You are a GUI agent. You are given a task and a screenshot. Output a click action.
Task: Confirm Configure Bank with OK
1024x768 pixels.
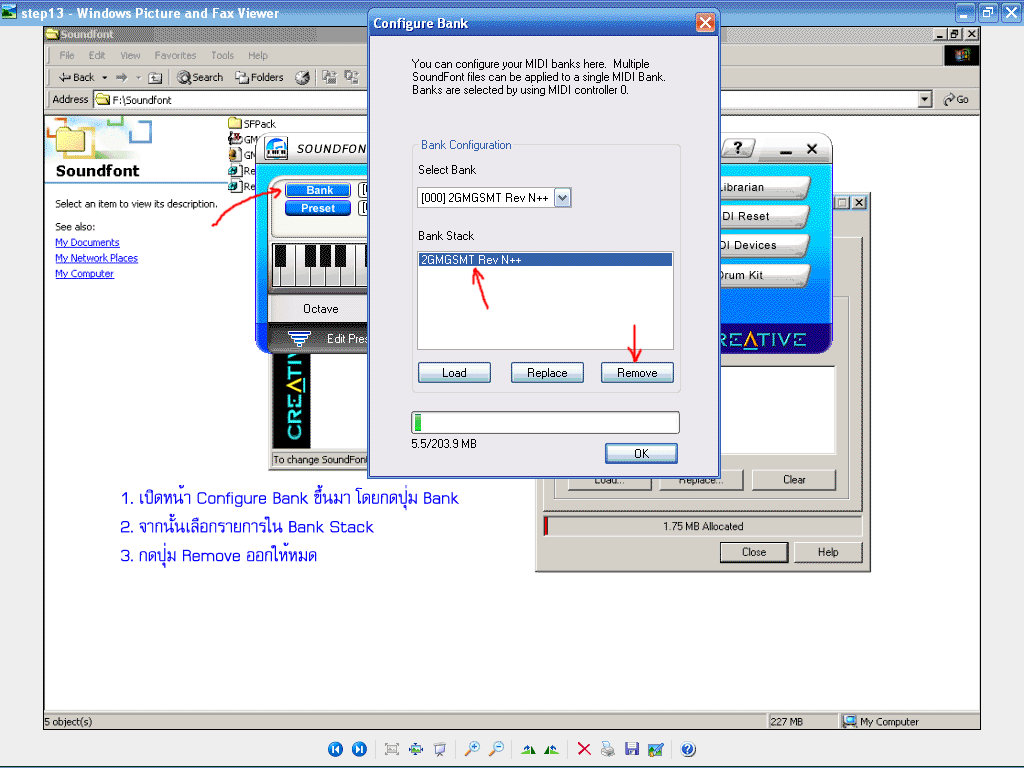[641, 453]
